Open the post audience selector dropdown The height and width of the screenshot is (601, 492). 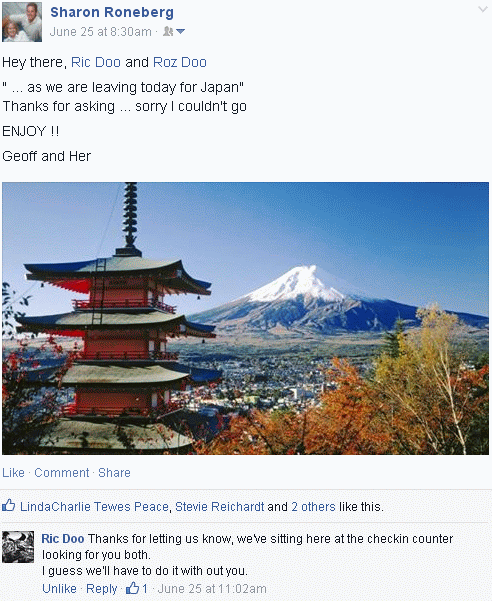point(180,31)
